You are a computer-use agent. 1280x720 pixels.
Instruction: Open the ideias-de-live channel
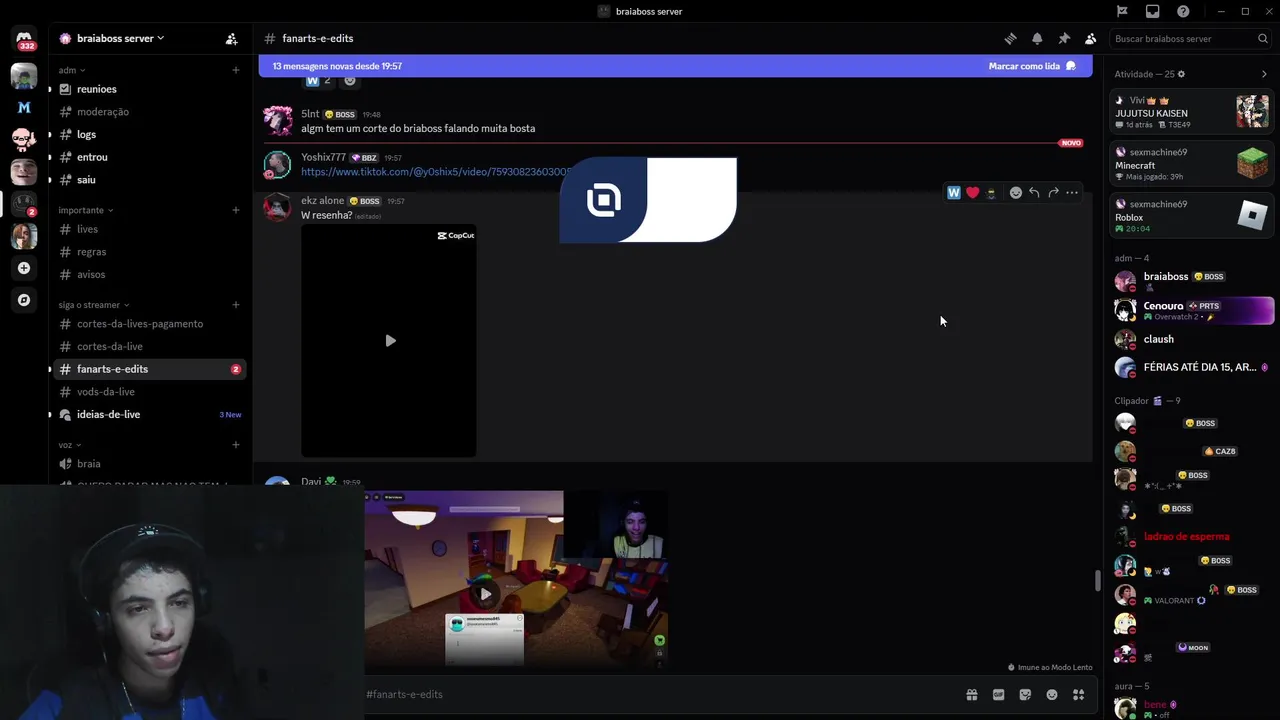(x=150, y=414)
